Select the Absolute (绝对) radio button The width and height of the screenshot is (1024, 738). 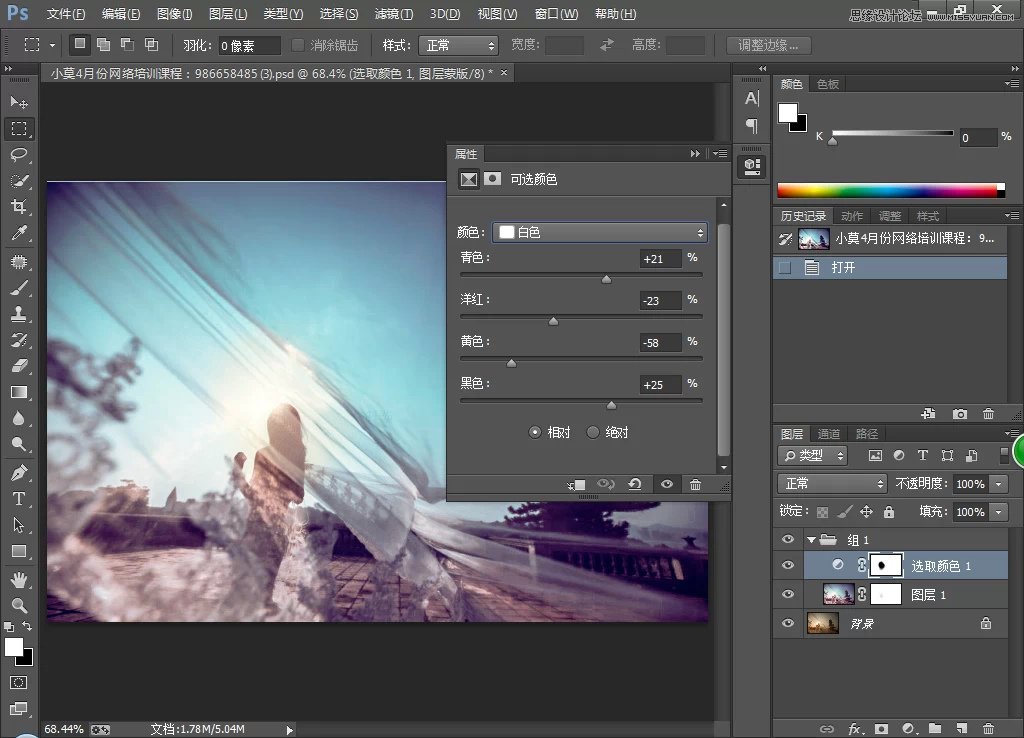[x=592, y=432]
